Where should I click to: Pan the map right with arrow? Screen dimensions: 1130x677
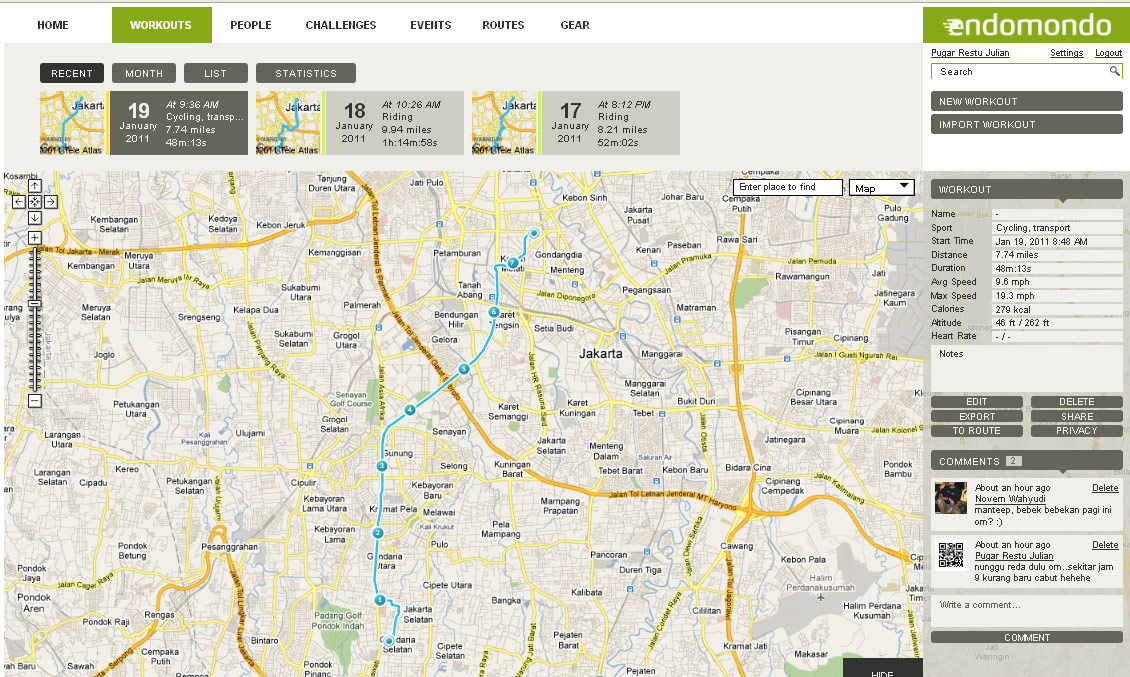point(51,202)
